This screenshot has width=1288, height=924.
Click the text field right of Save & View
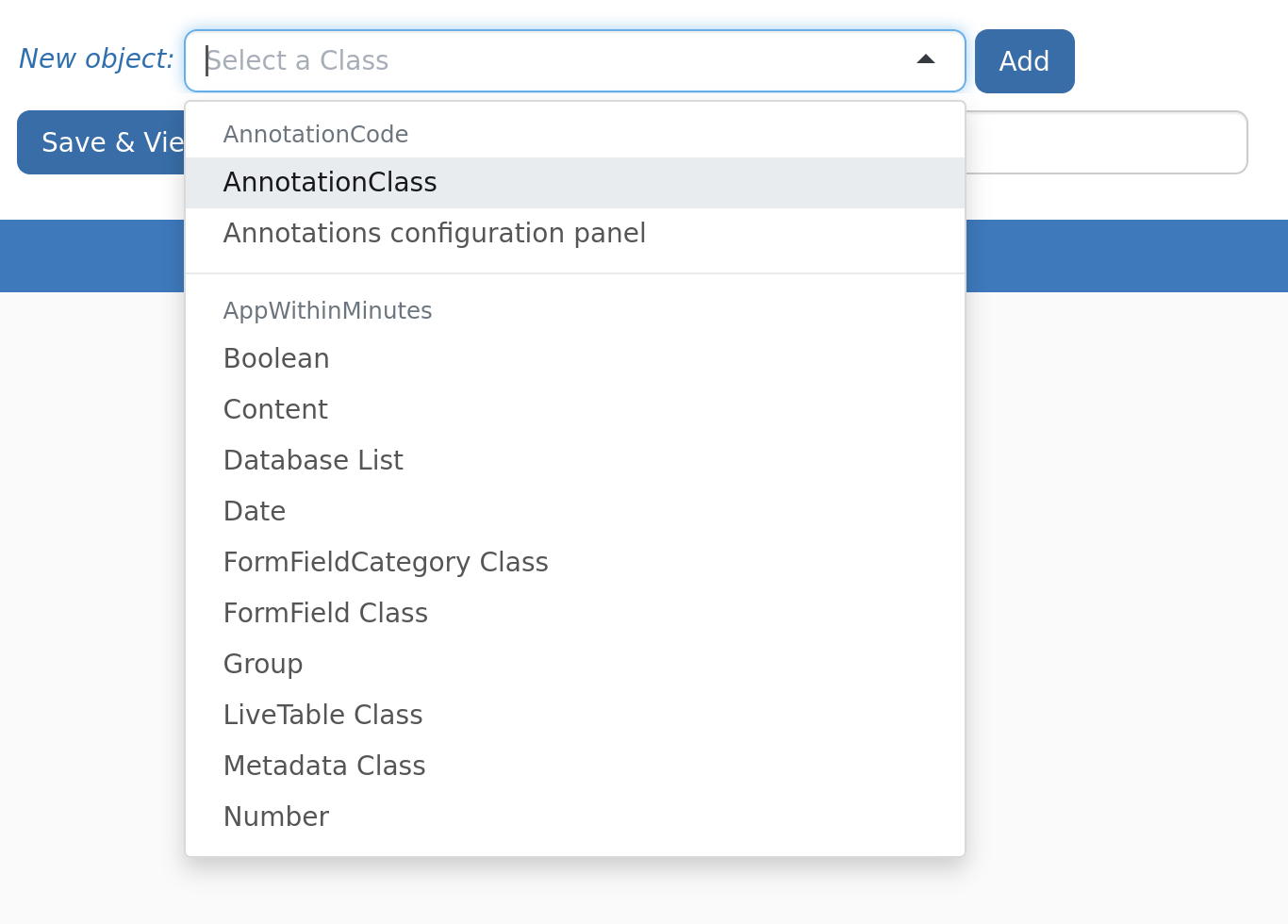(1106, 142)
